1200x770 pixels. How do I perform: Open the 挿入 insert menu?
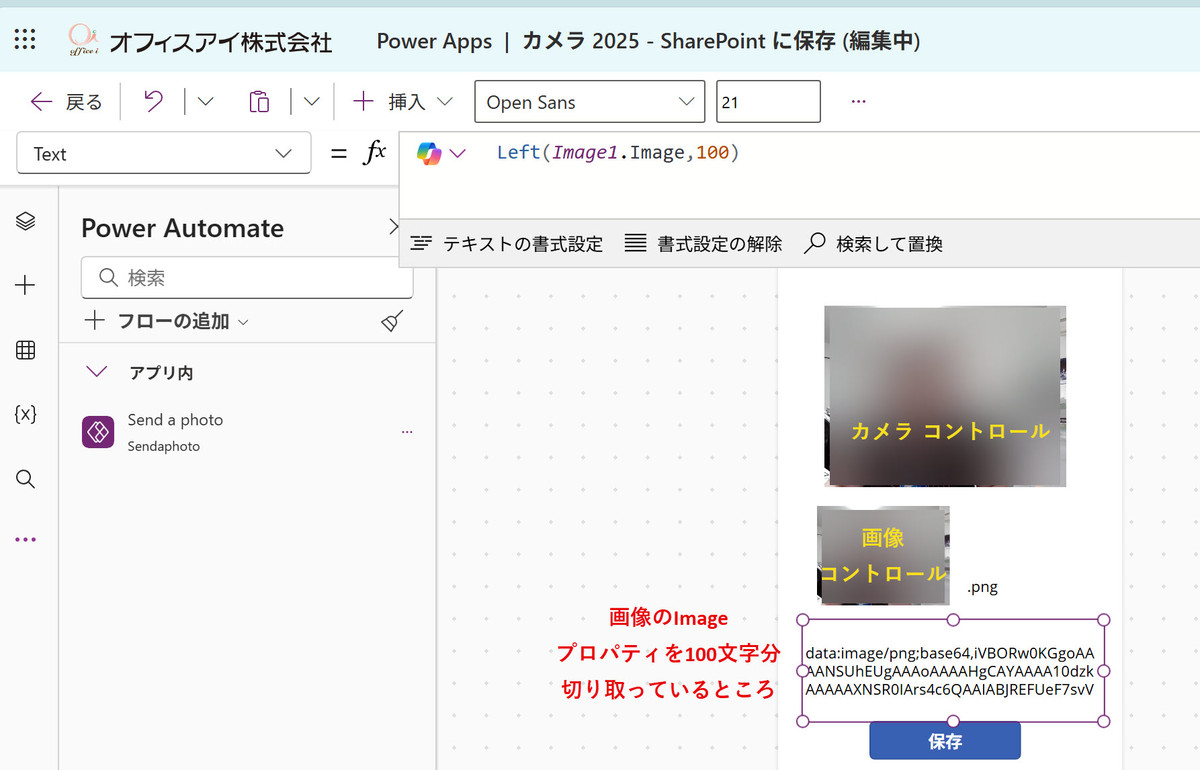click(403, 101)
